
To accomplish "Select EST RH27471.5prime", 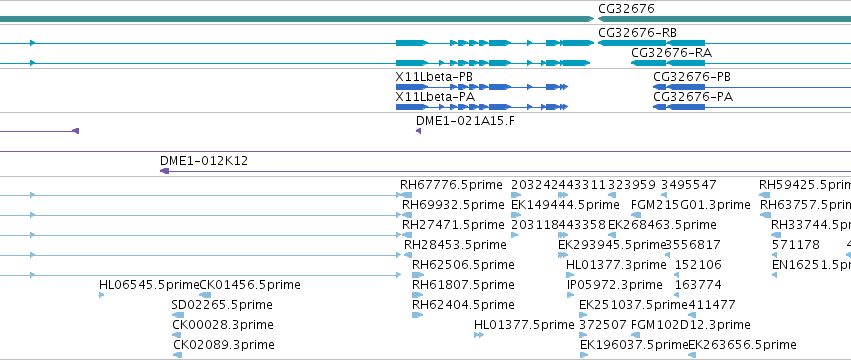I will (x=453, y=225).
